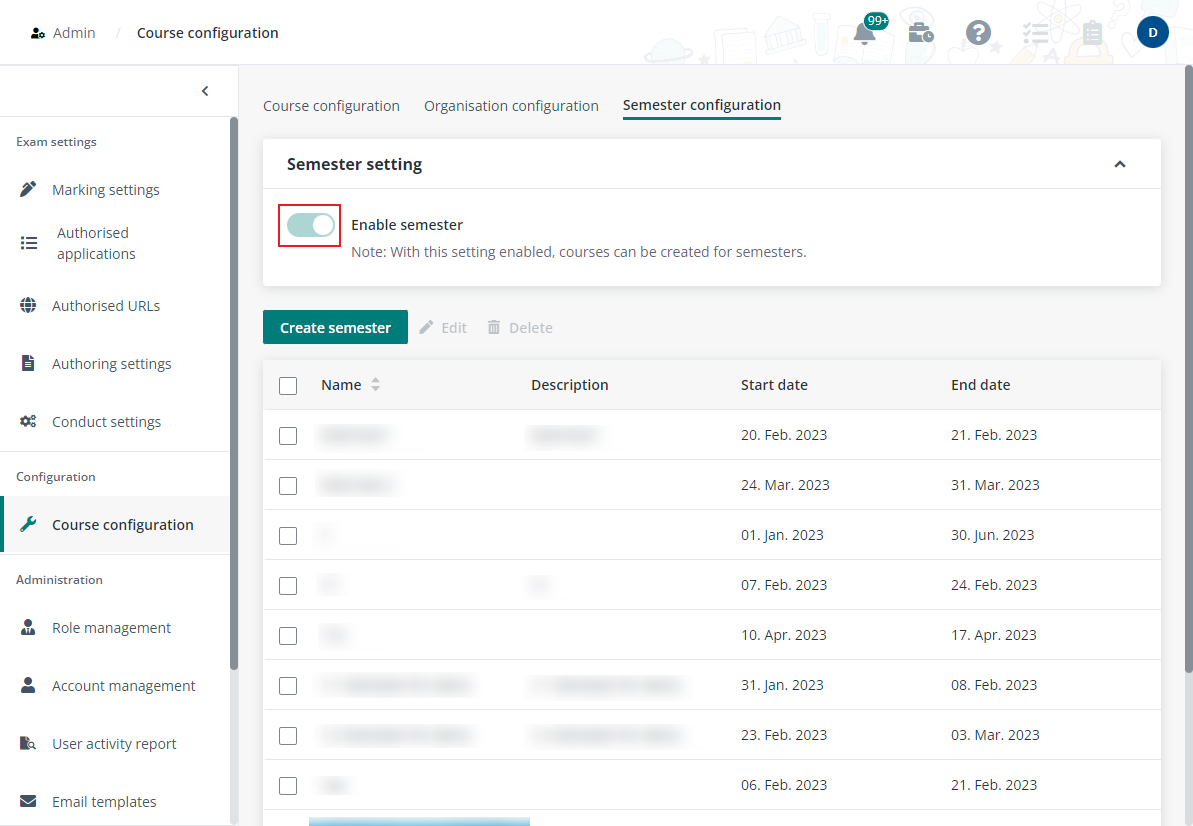Click the envelope icon beside Email templates
The width and height of the screenshot is (1193, 826).
pos(28,801)
